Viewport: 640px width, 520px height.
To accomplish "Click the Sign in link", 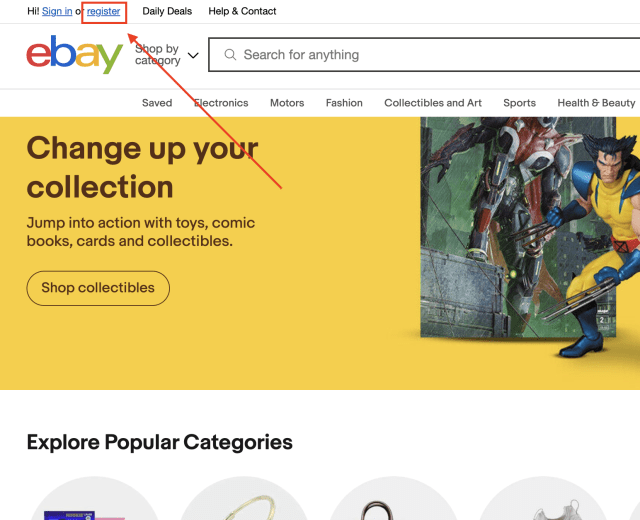I will coord(57,11).
